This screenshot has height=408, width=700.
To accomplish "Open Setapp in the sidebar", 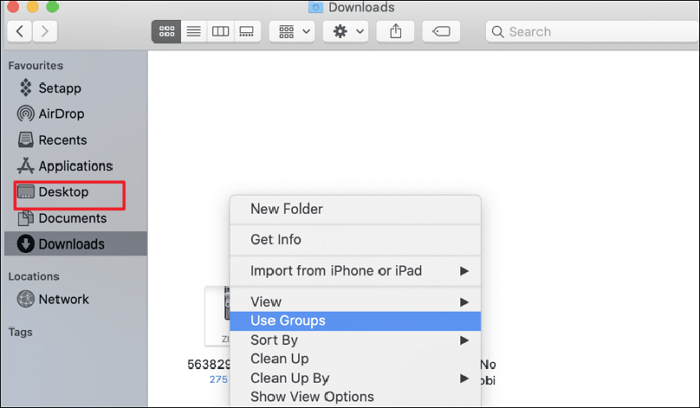I will tap(62, 88).
